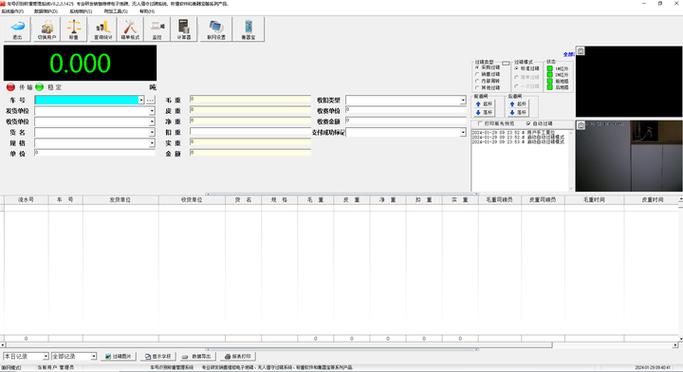Click the 过磅图片 weighing pictures button

[118, 356]
